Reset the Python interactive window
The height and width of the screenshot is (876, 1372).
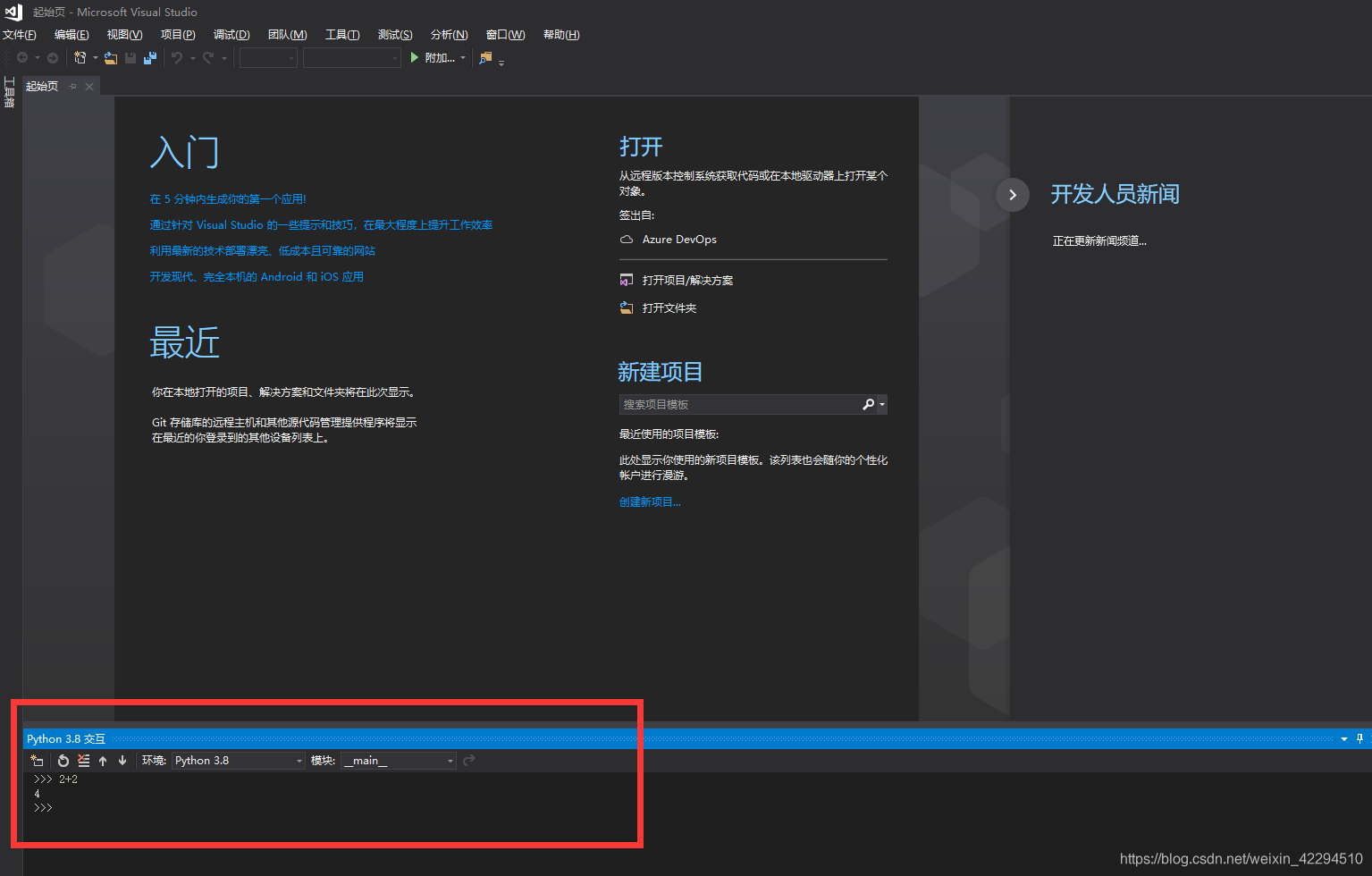(63, 761)
